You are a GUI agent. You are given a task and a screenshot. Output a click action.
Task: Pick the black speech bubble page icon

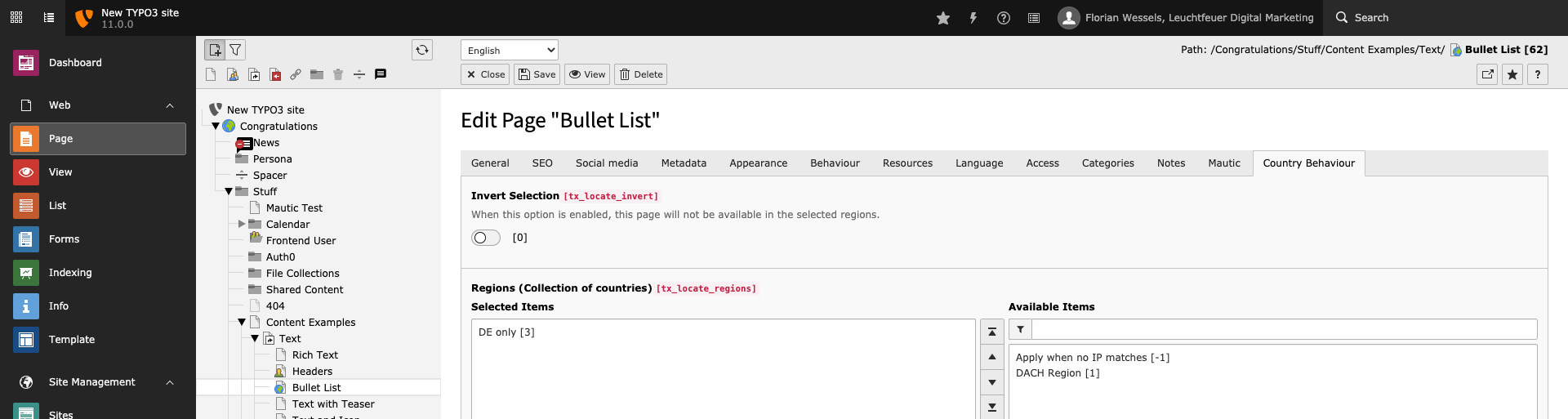pos(381,74)
